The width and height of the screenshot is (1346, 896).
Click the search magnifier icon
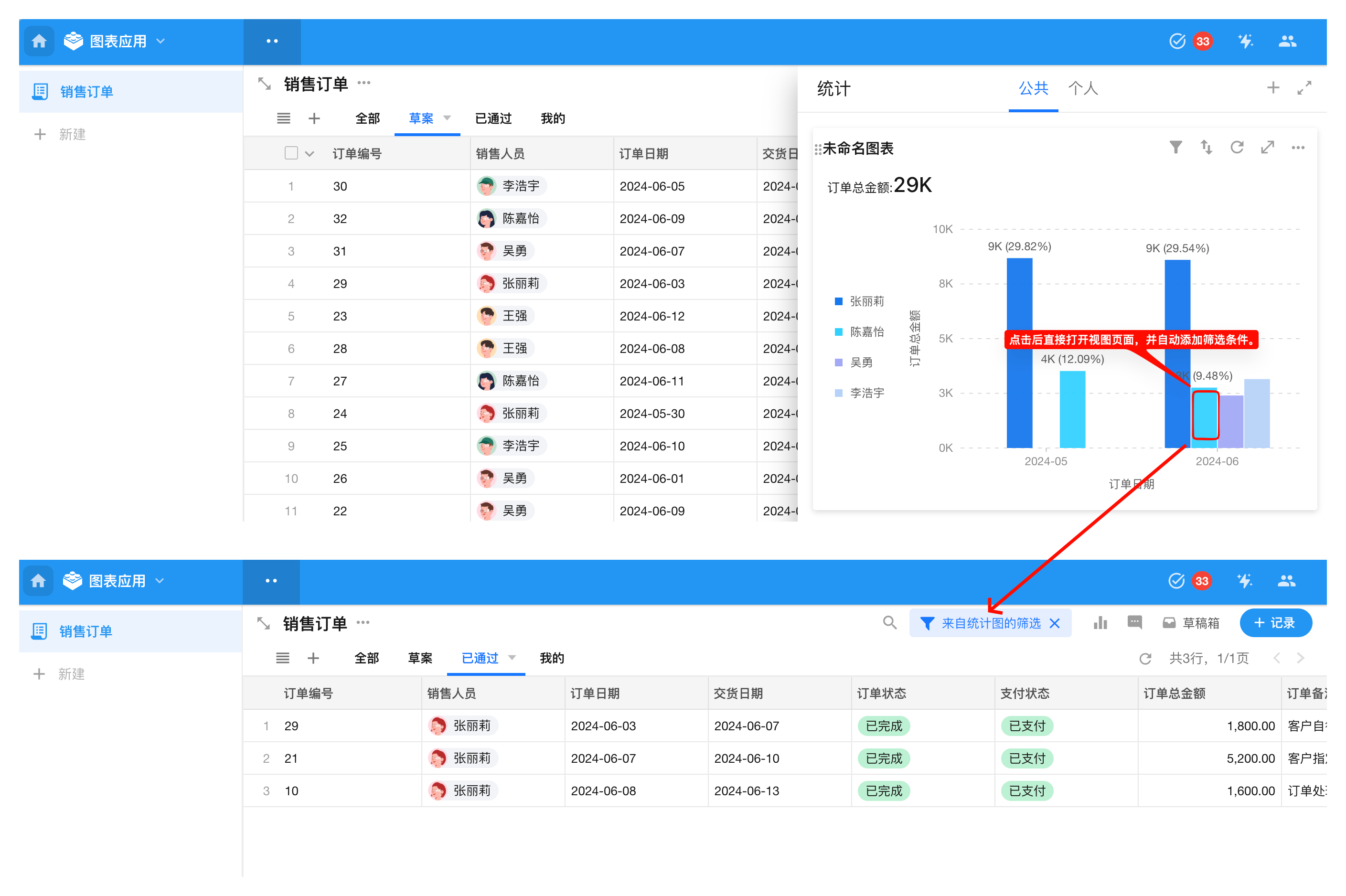pos(889,623)
